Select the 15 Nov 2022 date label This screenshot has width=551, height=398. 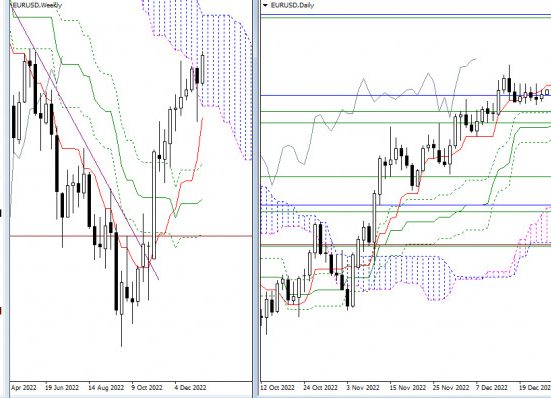click(407, 387)
